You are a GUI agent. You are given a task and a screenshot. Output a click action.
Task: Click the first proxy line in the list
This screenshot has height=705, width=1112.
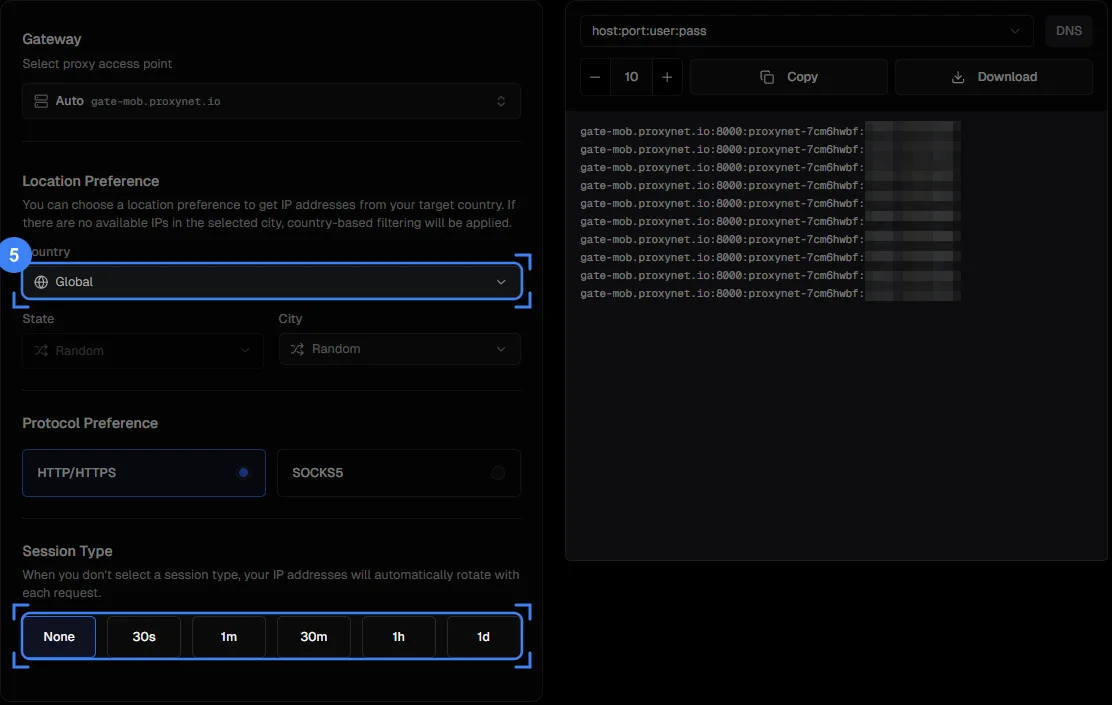click(x=770, y=131)
